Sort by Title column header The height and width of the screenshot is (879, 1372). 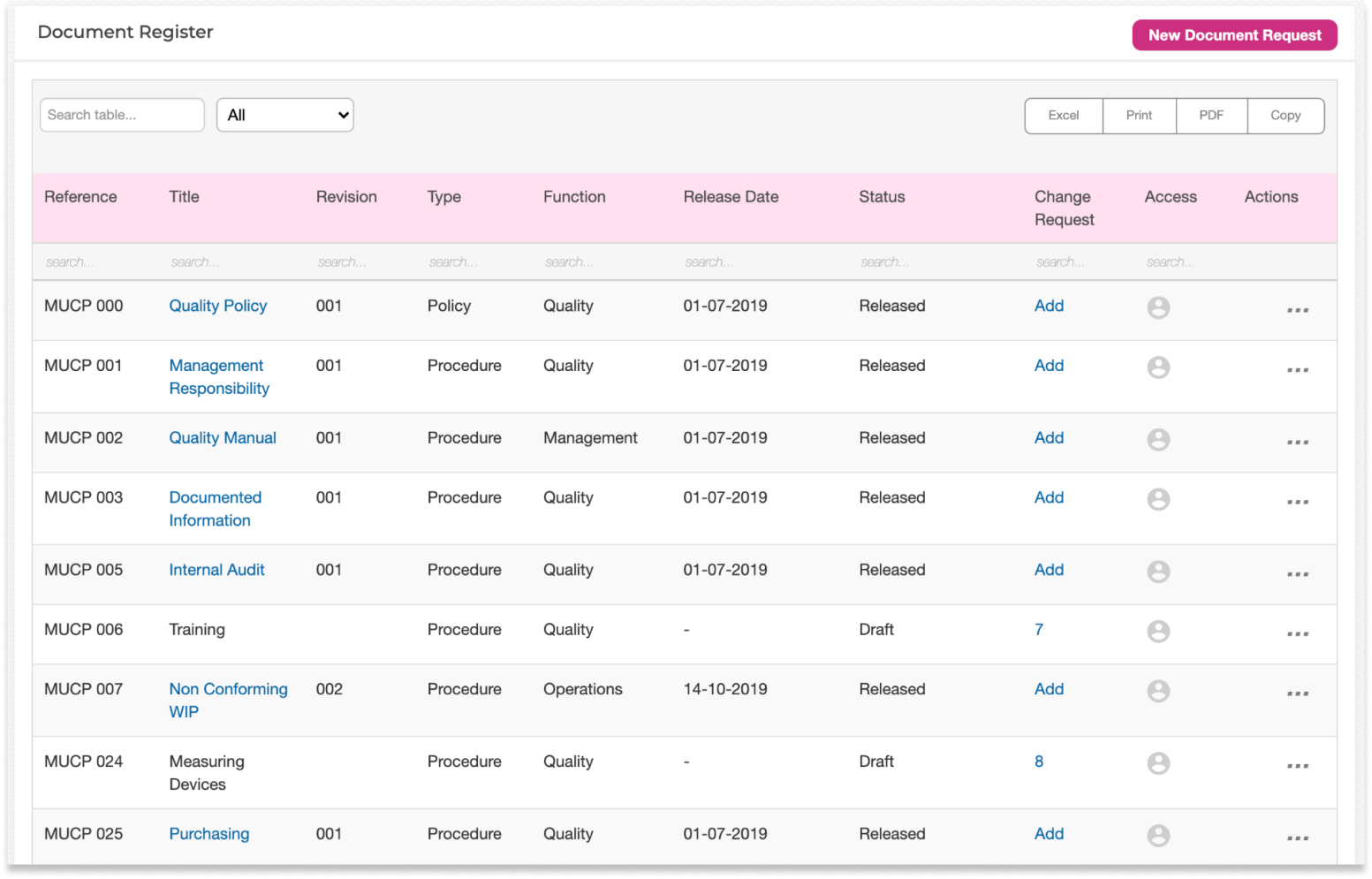pyautogui.click(x=184, y=197)
